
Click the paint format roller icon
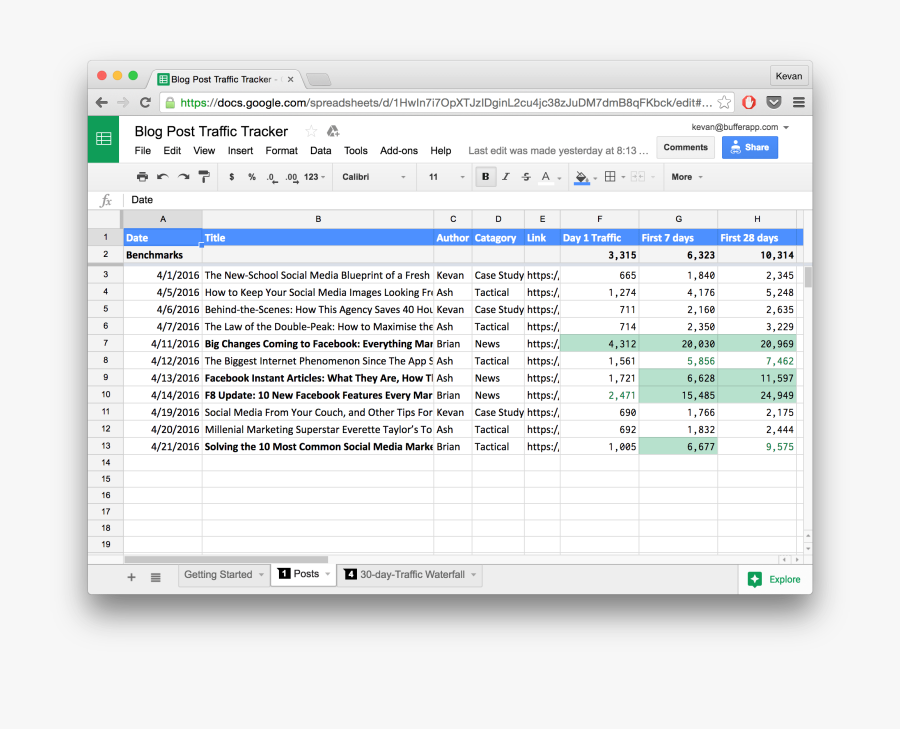point(204,177)
